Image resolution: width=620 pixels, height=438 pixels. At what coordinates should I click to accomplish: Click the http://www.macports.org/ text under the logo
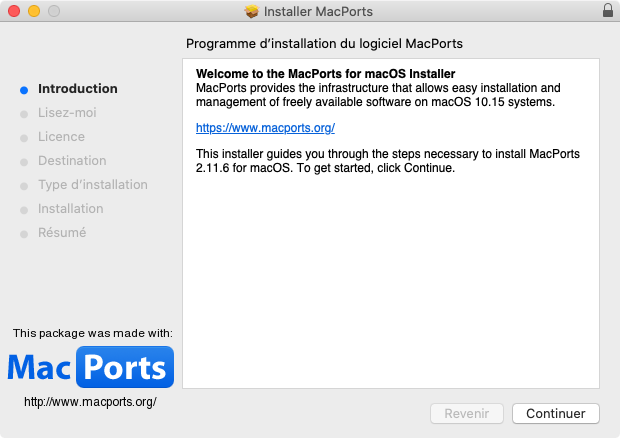pyautogui.click(x=90, y=402)
